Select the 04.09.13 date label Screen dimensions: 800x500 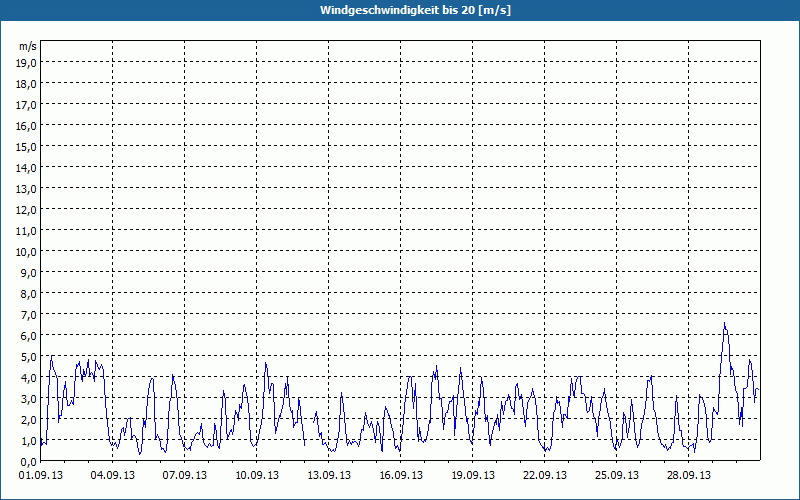[113, 476]
